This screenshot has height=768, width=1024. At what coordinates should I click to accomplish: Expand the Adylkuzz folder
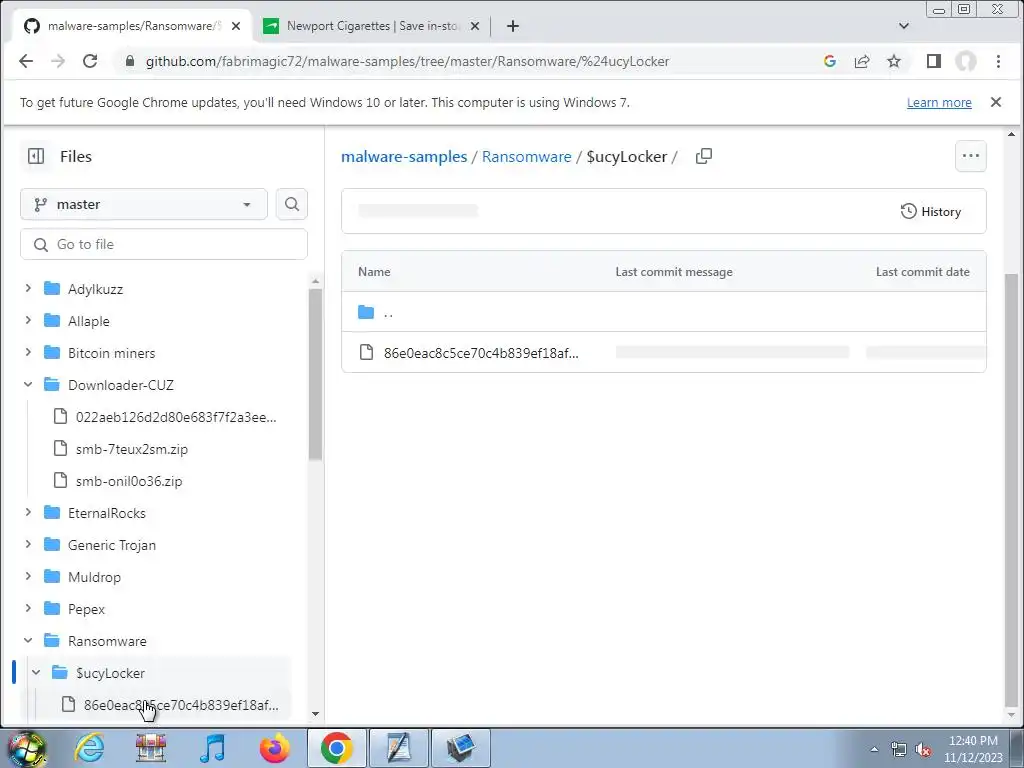(28, 288)
